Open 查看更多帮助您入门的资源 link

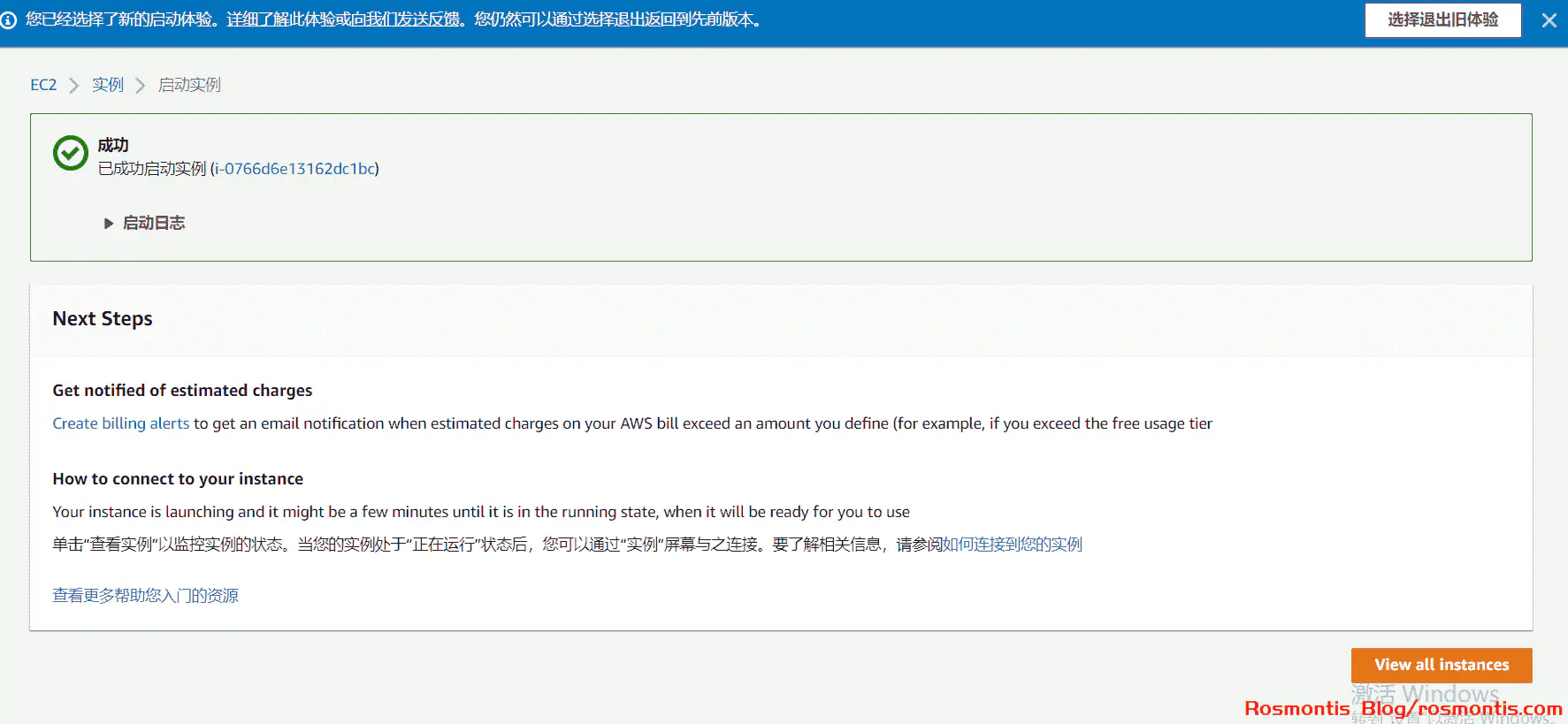coord(145,596)
